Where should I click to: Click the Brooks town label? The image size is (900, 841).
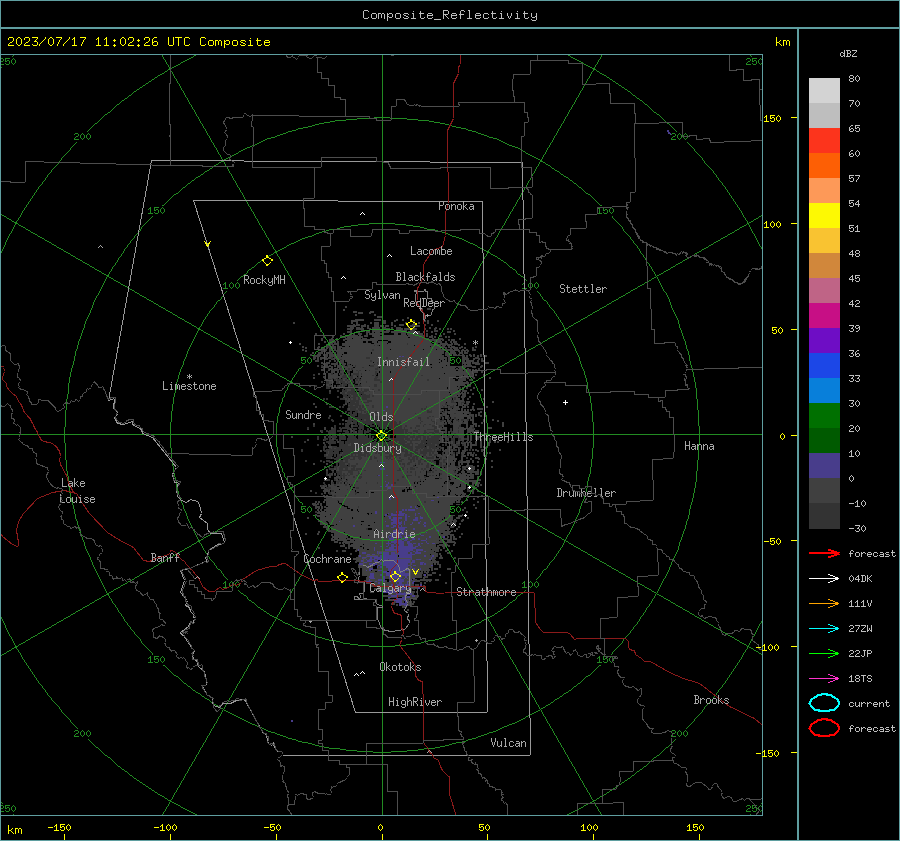(711, 700)
